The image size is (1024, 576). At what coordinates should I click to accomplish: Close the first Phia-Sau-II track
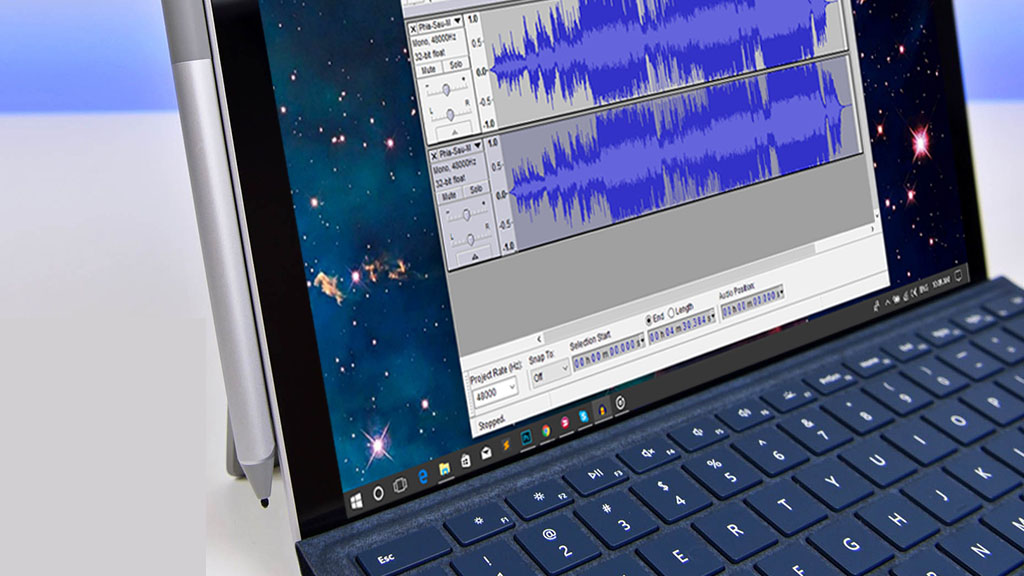[x=413, y=29]
